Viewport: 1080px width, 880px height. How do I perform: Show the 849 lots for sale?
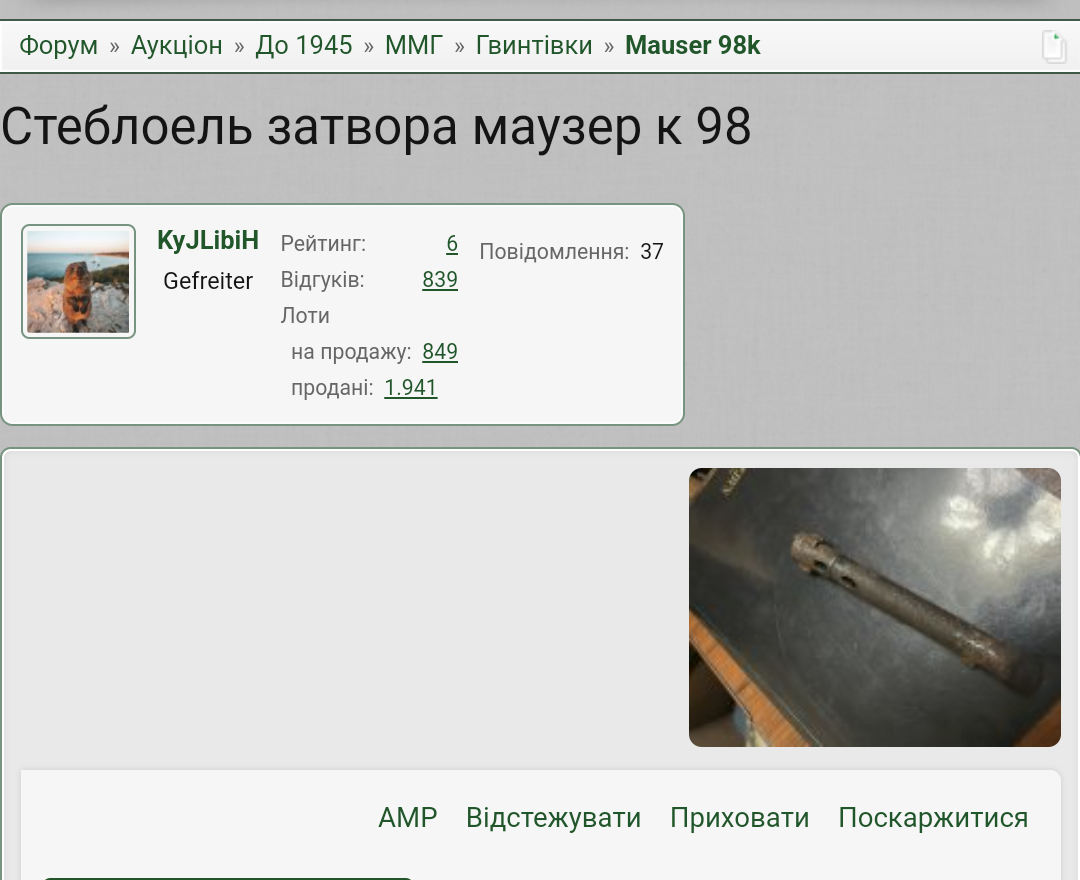click(x=439, y=352)
